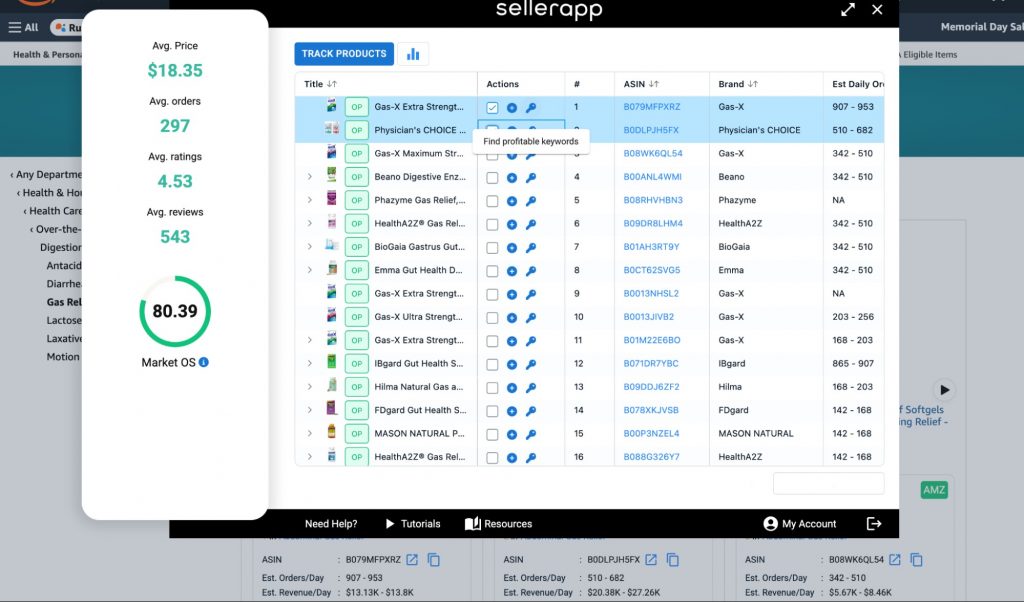This screenshot has width=1024, height=602.
Task: Expand the FDgard Gut Health row
Action: click(x=310, y=410)
